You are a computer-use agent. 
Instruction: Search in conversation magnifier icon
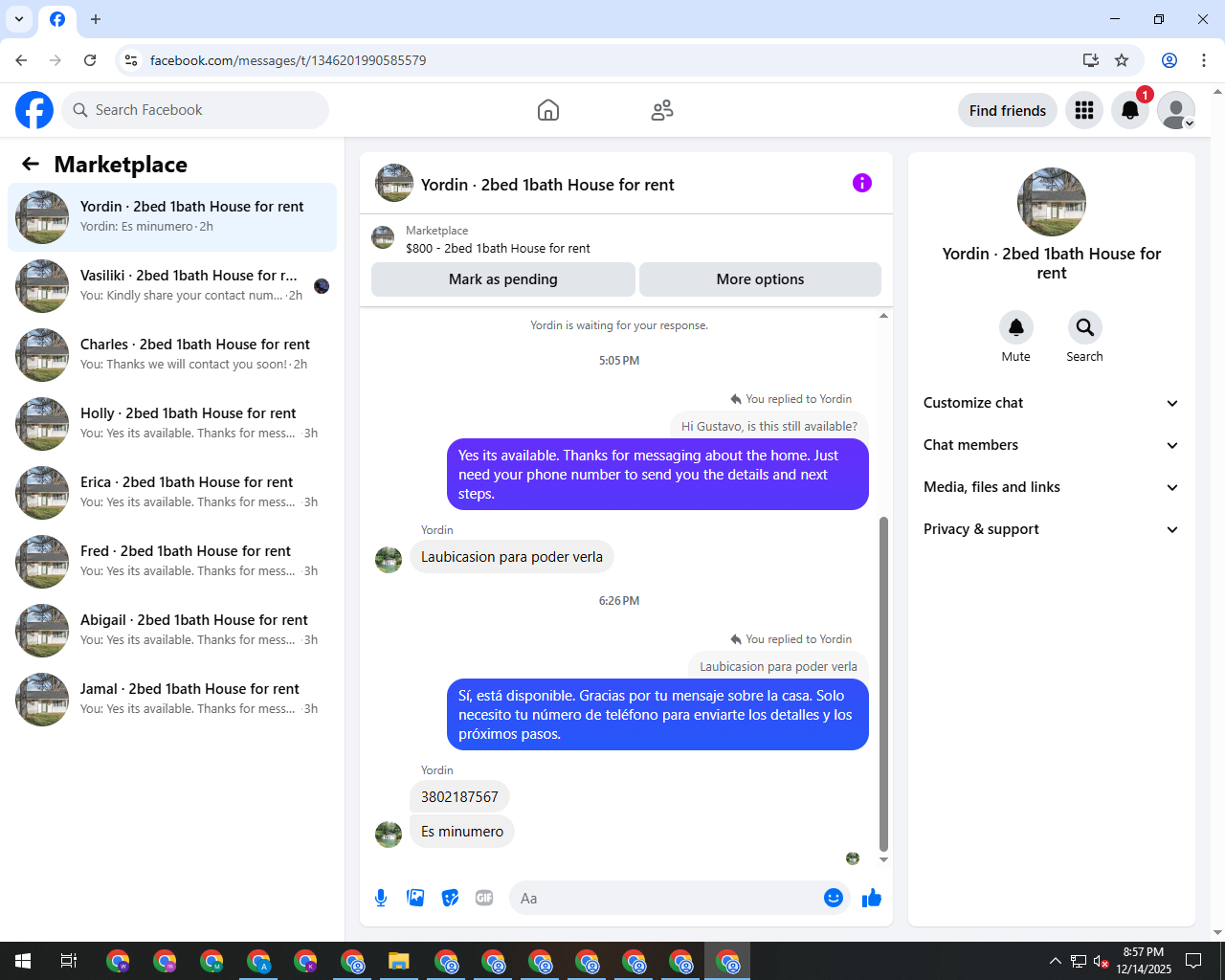pyautogui.click(x=1085, y=327)
